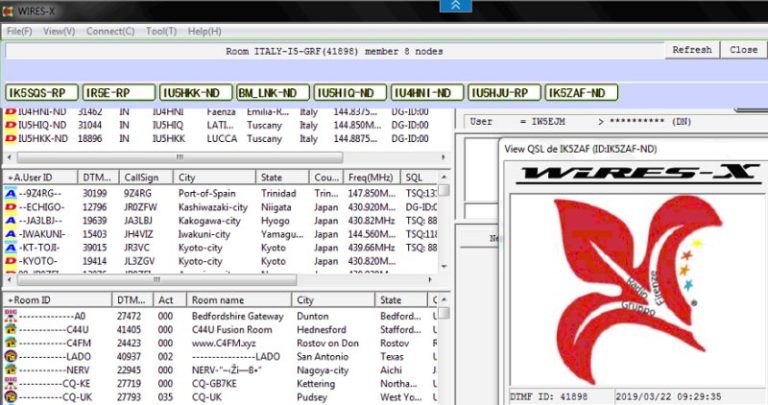
Task: Select Faenza city cell for IU4HNI
Action: point(221,112)
